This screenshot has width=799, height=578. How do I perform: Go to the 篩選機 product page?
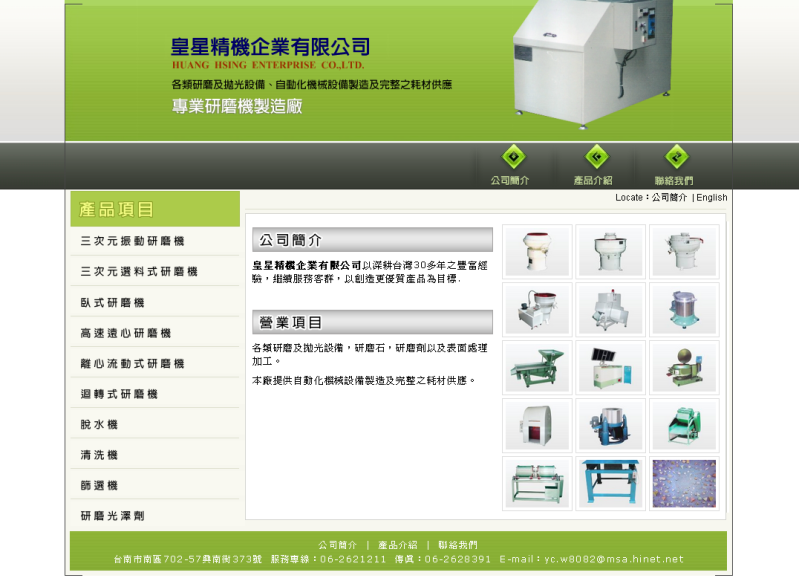click(x=99, y=486)
